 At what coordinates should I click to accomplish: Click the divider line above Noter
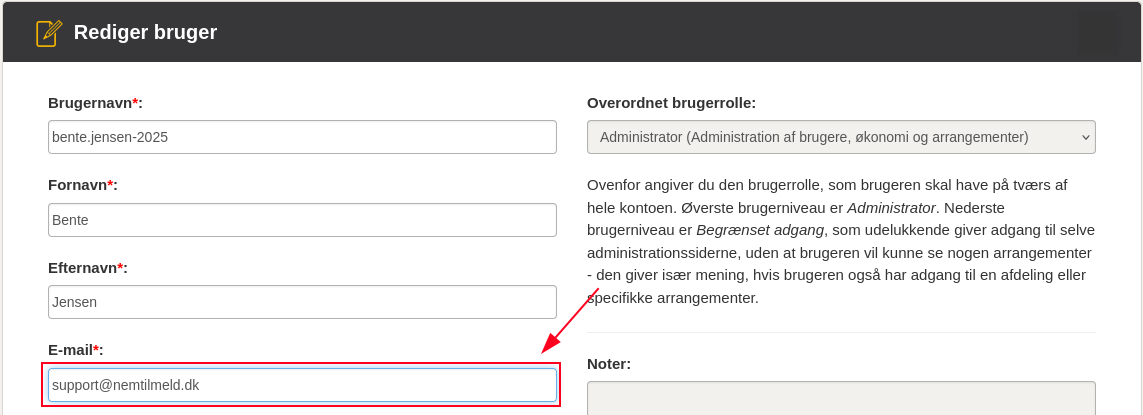(x=840, y=332)
